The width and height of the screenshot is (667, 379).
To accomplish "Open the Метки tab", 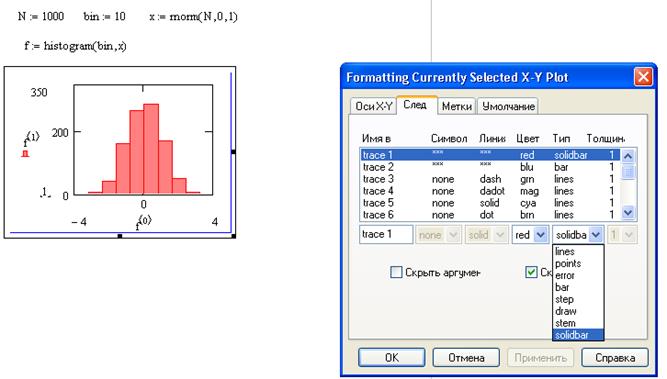I will point(457,106).
